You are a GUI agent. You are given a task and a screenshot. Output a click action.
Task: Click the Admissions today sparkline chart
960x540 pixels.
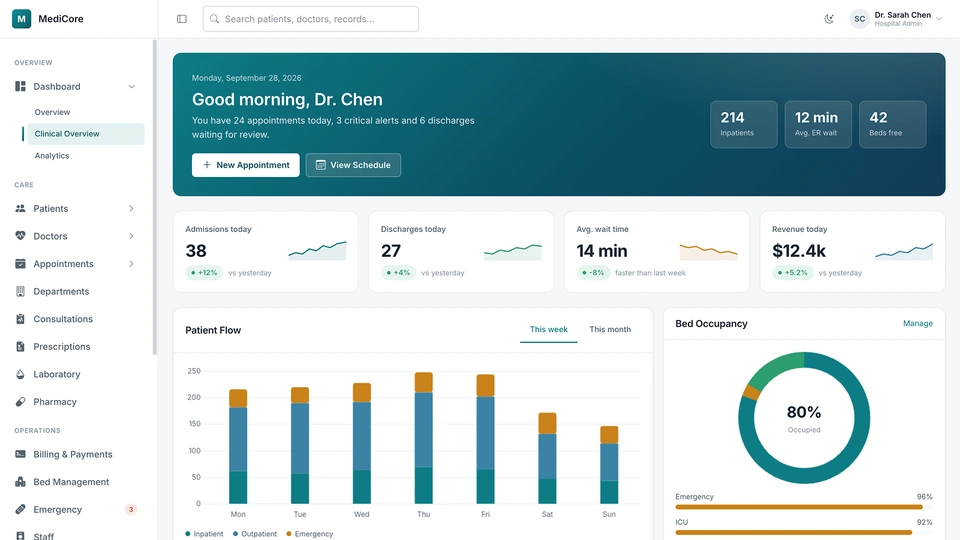tap(317, 250)
